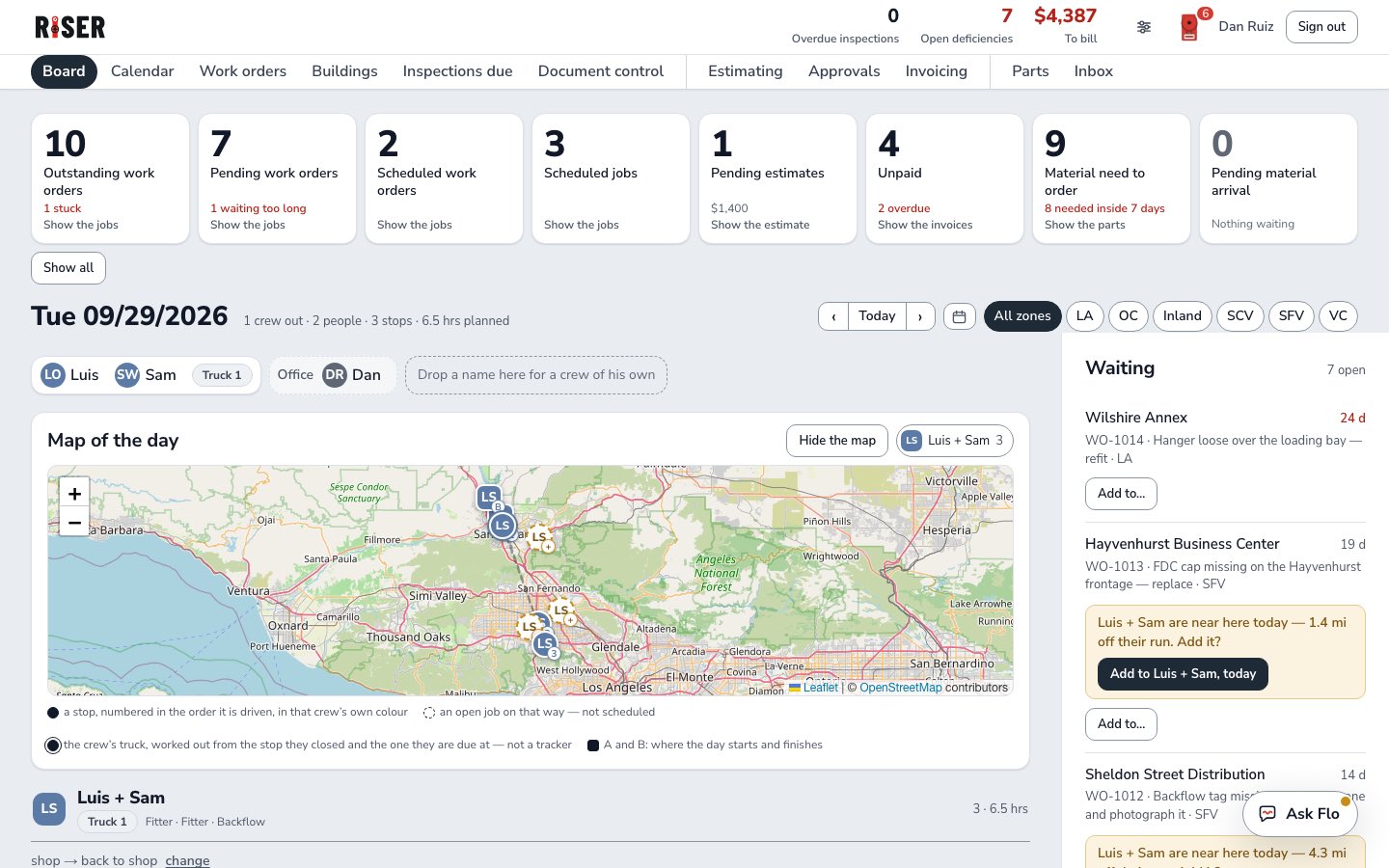Add Hayvenhurst job to Luis + Sam, today
This screenshot has height=868, width=1389.
[1183, 674]
